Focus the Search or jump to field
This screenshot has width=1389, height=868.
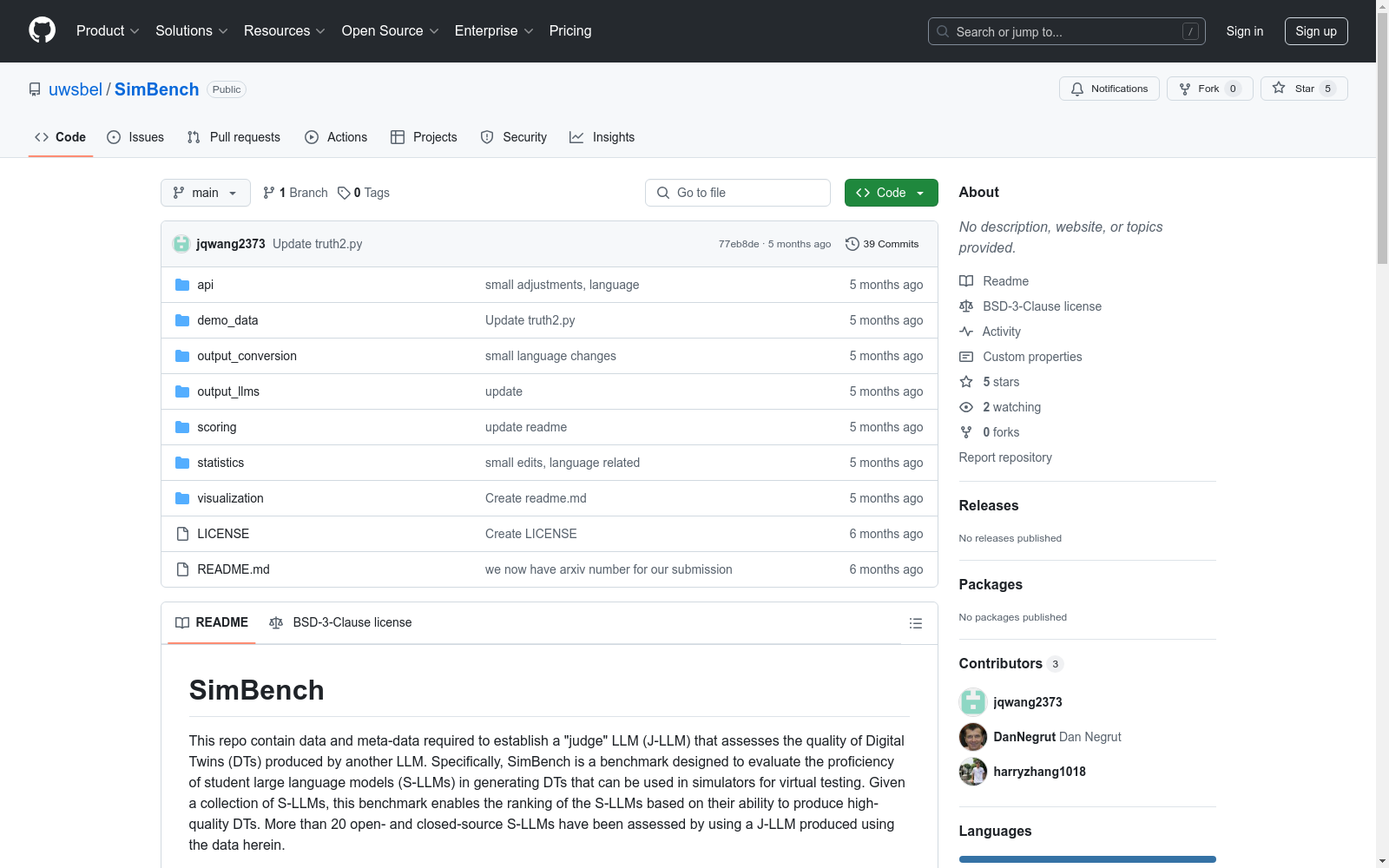click(x=1067, y=31)
